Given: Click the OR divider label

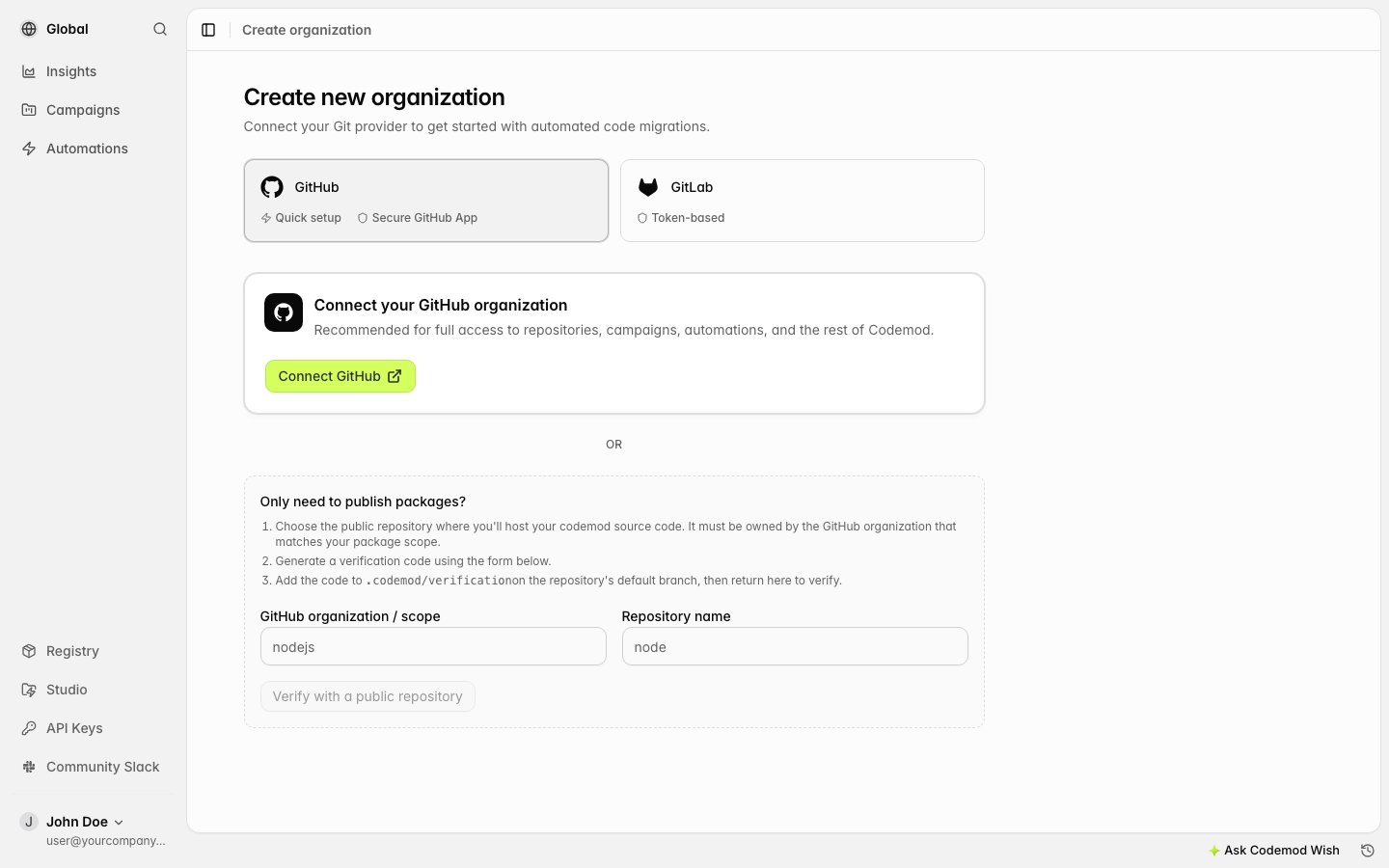Looking at the screenshot, I should 614,445.
